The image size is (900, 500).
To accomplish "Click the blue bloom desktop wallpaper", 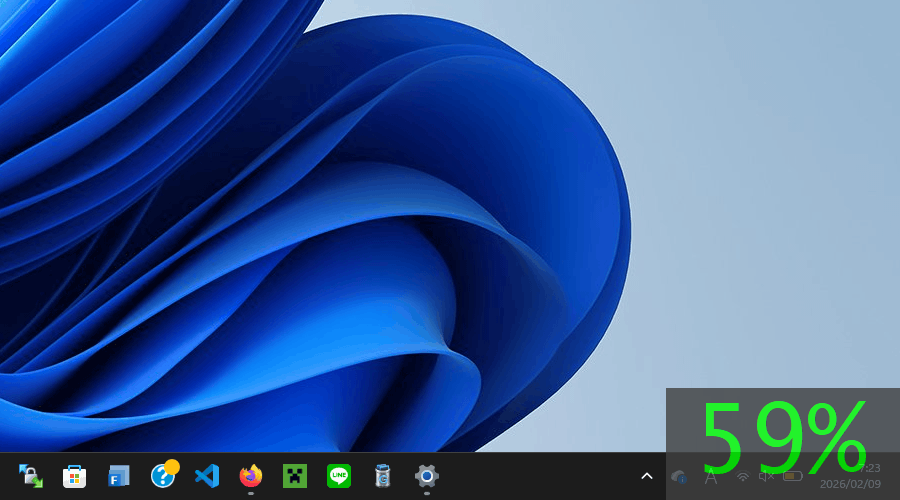I will [x=400, y=250].
